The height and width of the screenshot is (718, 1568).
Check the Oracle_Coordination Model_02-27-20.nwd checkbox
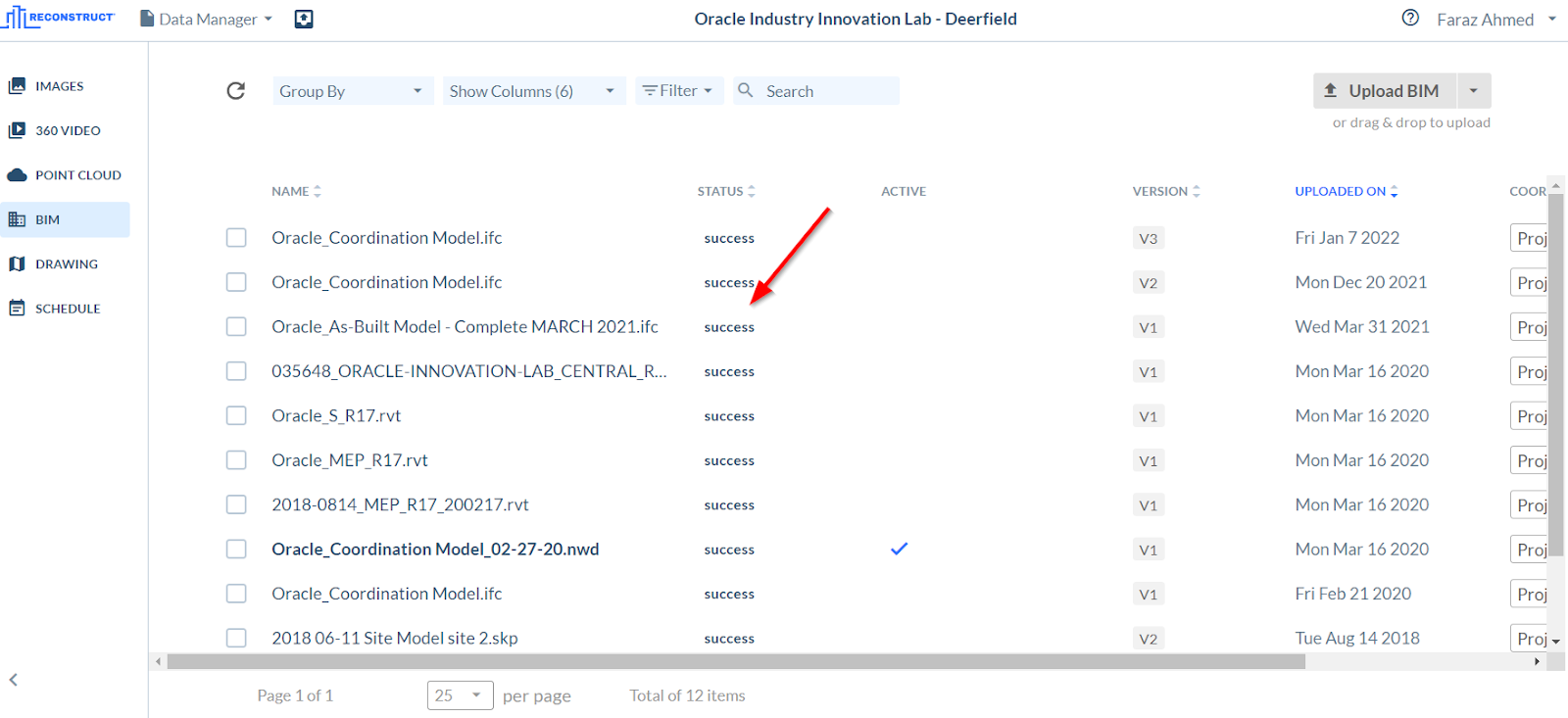pyautogui.click(x=236, y=549)
